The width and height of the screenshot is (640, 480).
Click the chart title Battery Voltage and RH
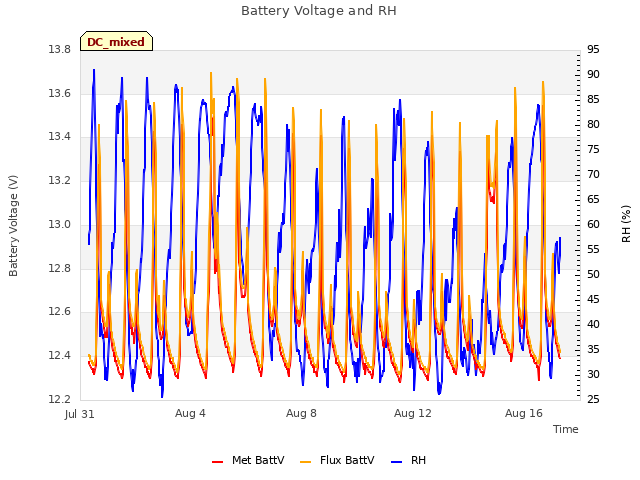(x=319, y=11)
